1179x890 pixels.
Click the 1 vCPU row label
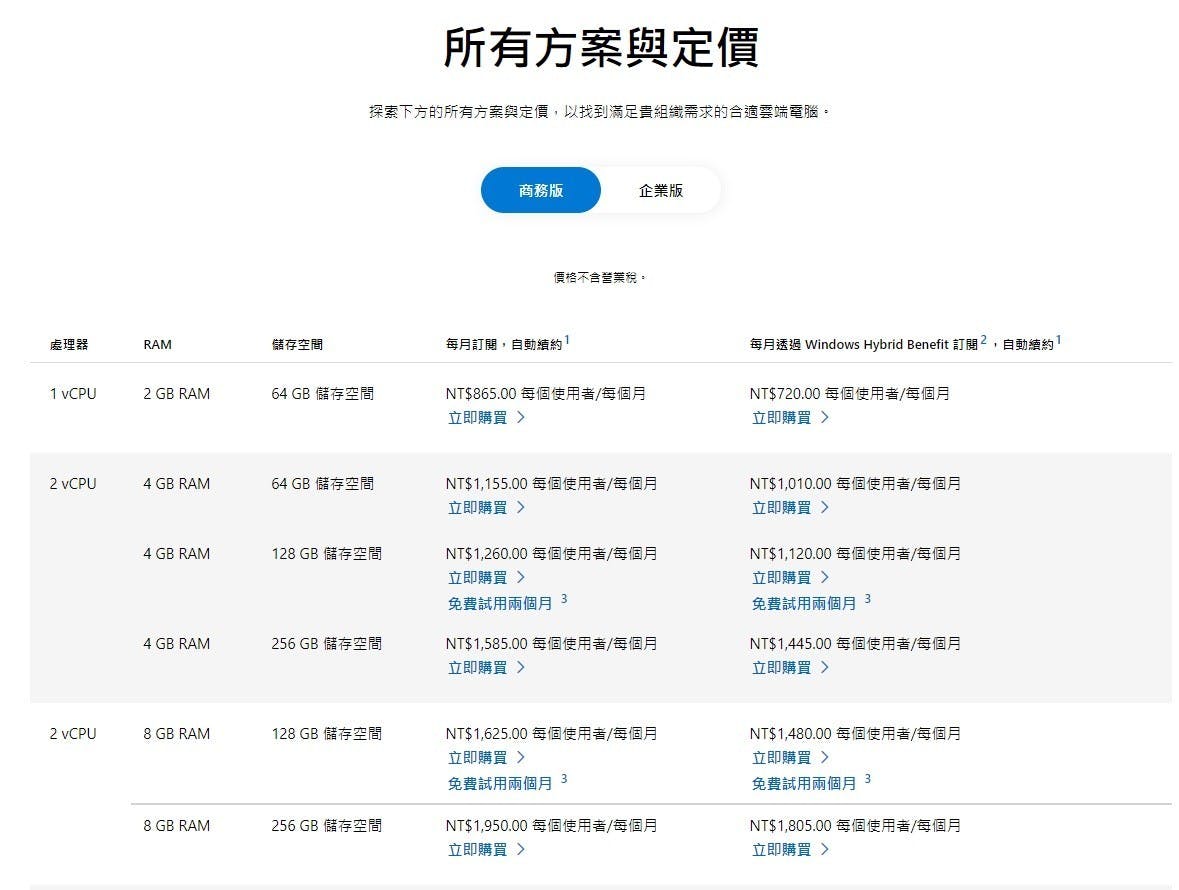73,394
